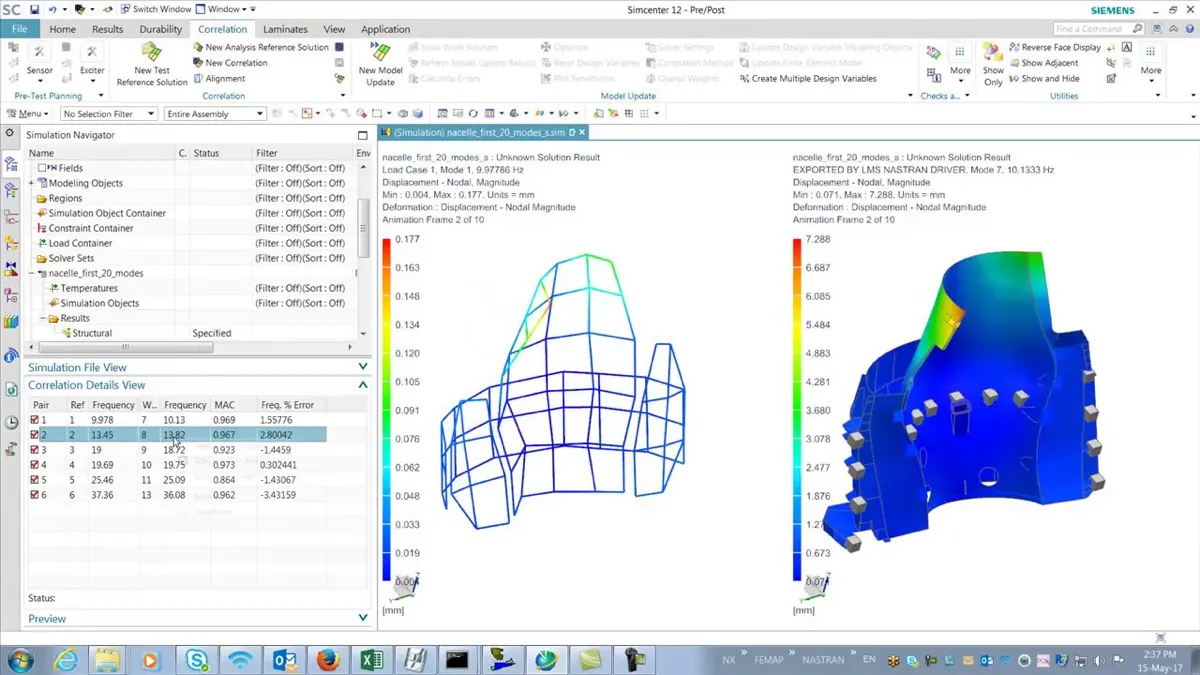Expand the Preview panel
This screenshot has height=675, width=1200.
click(x=363, y=618)
